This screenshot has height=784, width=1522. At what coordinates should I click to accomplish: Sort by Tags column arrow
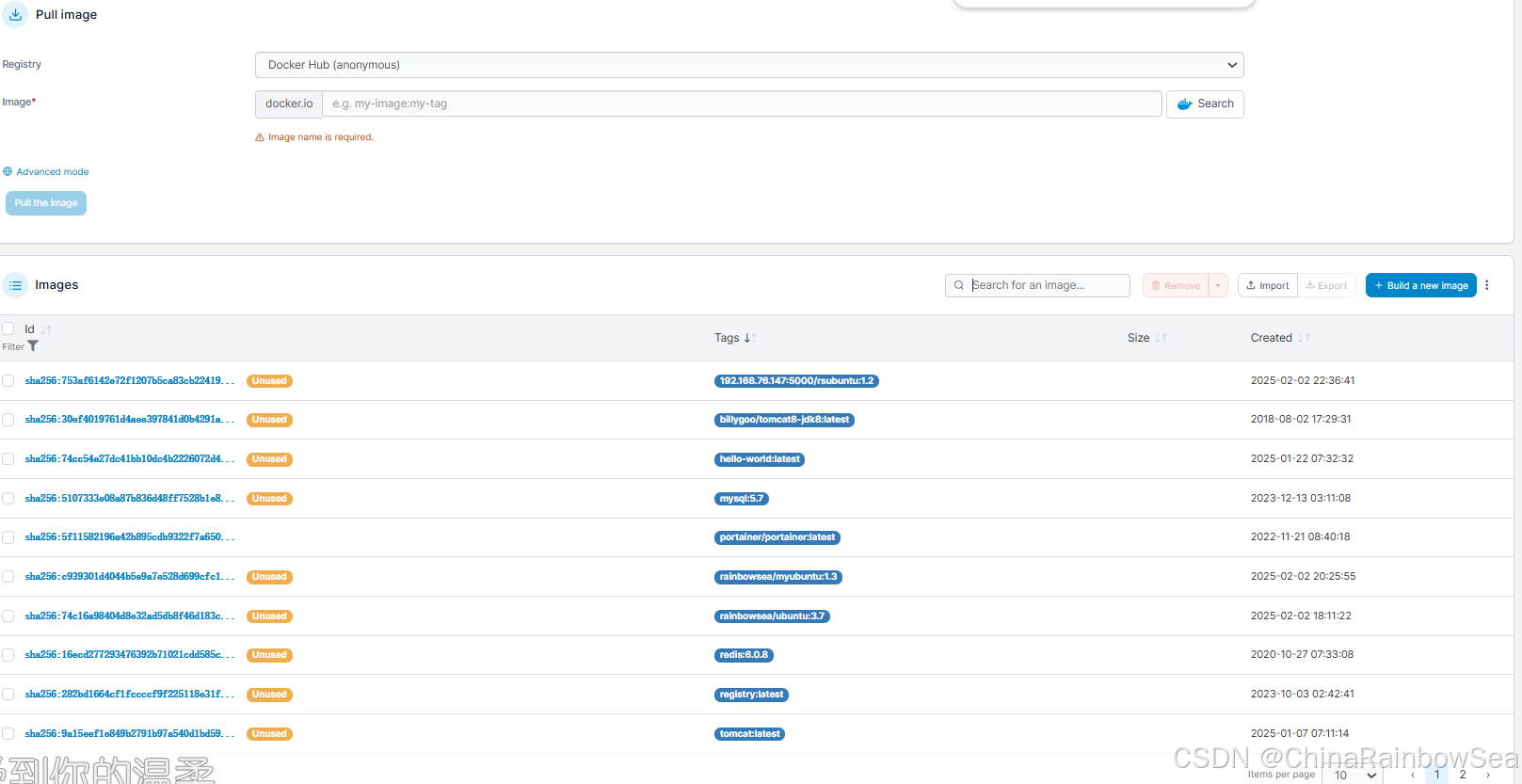click(x=750, y=338)
